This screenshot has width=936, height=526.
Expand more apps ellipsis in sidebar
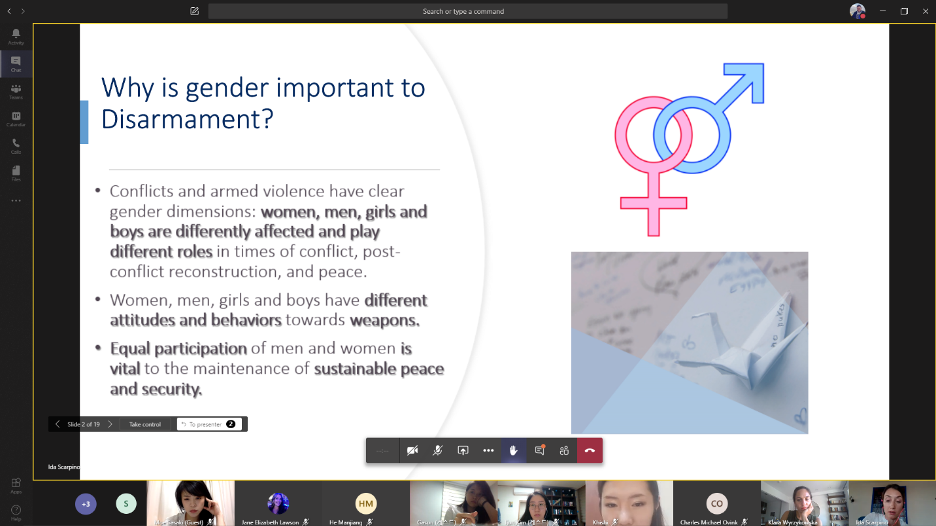[x=16, y=201]
